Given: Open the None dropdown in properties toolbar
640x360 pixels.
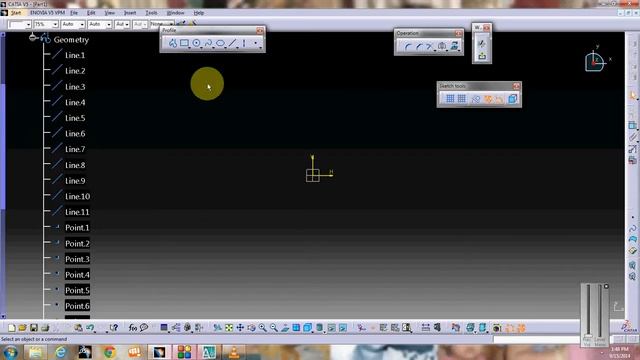Looking at the screenshot, I should click(x=171, y=24).
